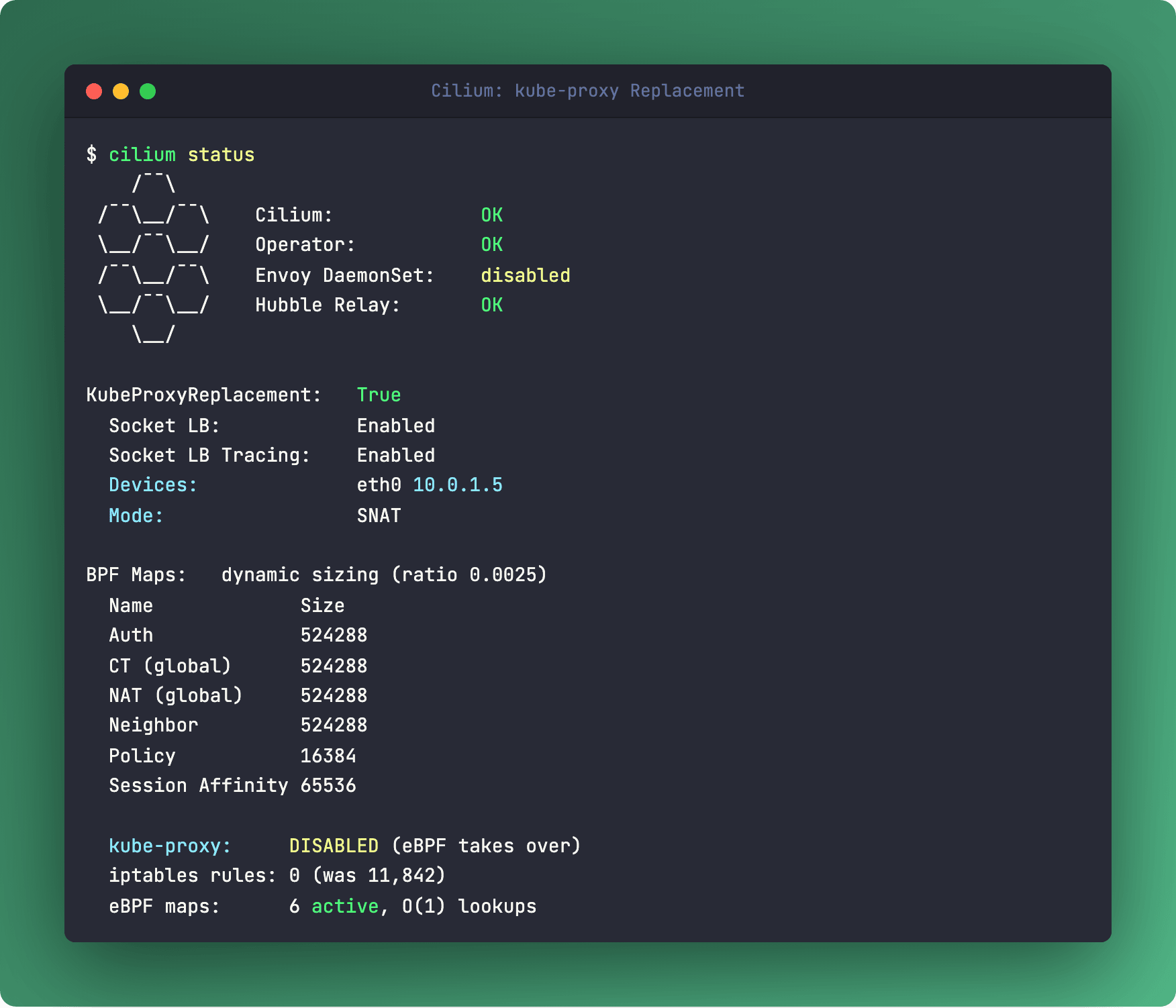The width and height of the screenshot is (1176, 1008).
Task: Click the yellow lowercase 'disabled' Envoy value
Action: [x=526, y=275]
